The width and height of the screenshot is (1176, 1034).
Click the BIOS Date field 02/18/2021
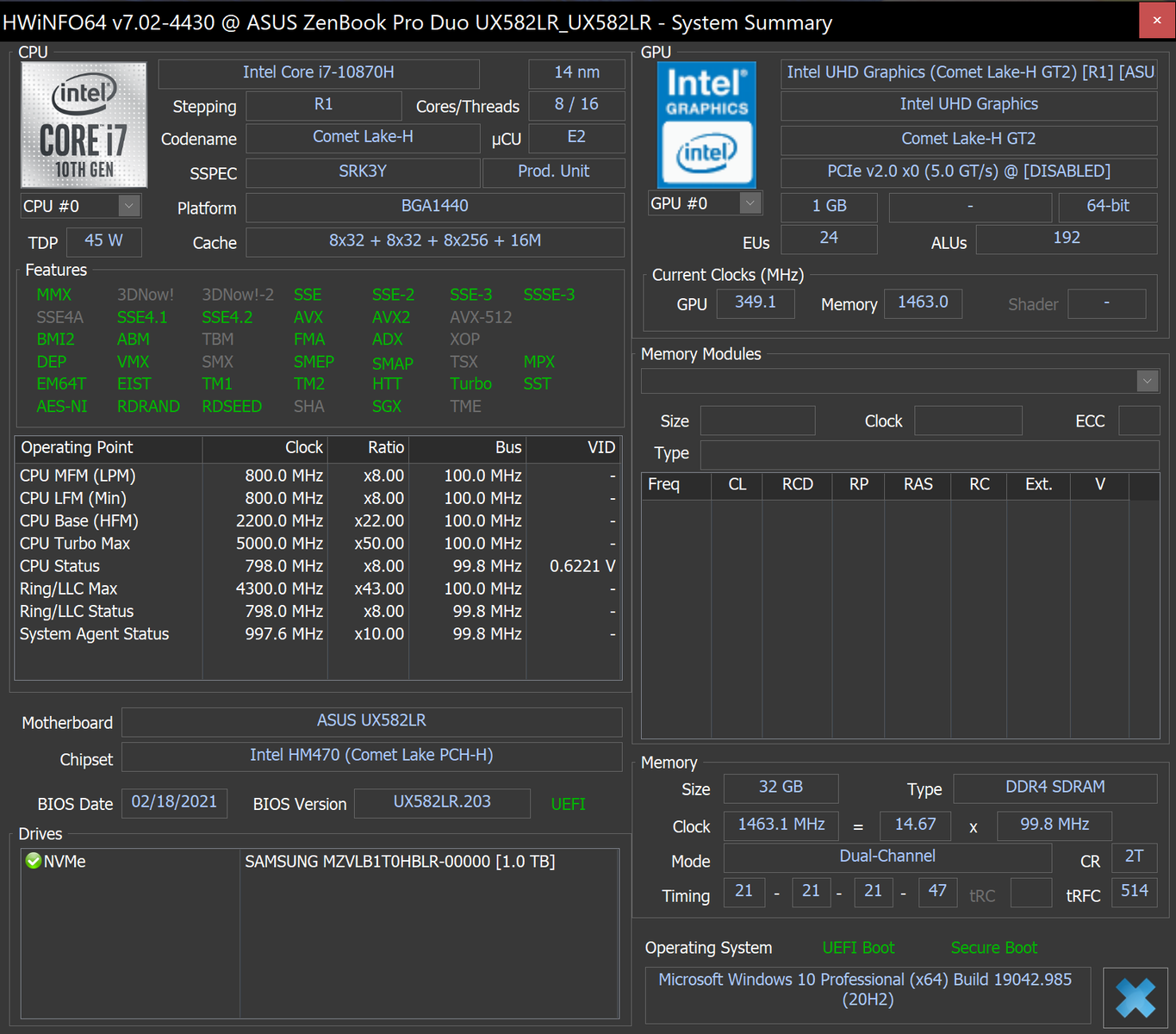174,802
